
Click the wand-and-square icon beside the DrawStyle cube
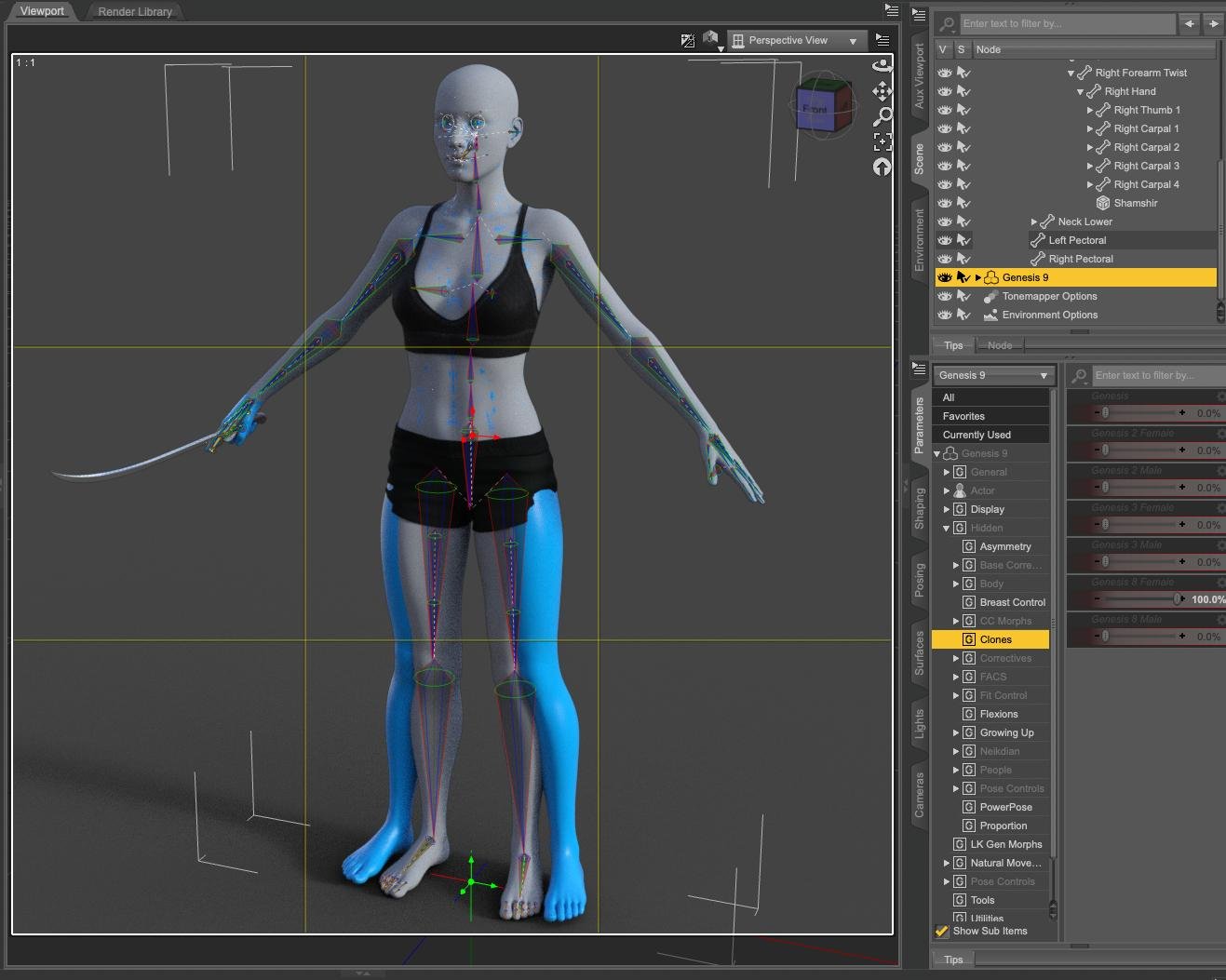(x=688, y=40)
